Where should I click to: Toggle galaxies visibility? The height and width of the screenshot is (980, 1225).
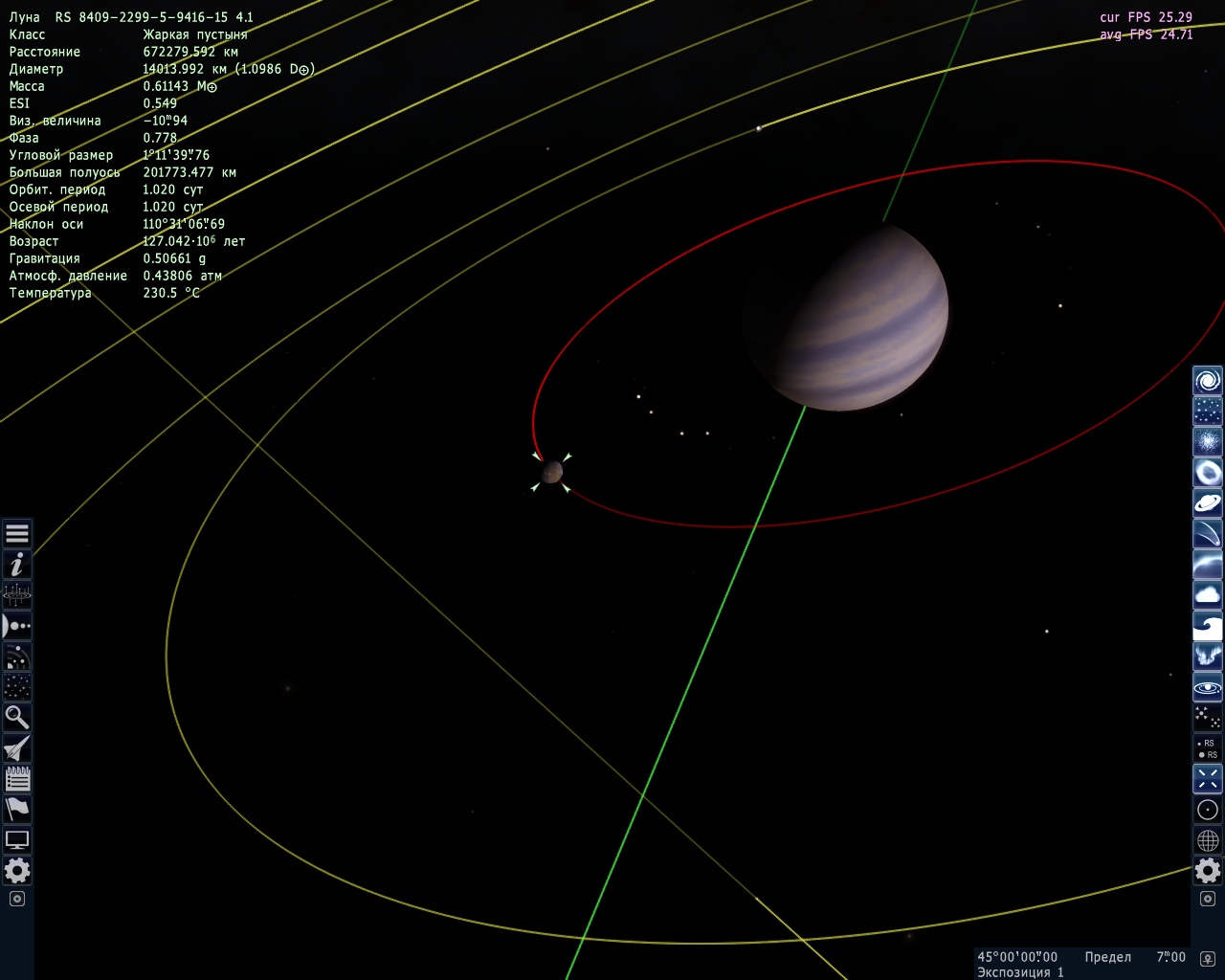[x=1208, y=380]
